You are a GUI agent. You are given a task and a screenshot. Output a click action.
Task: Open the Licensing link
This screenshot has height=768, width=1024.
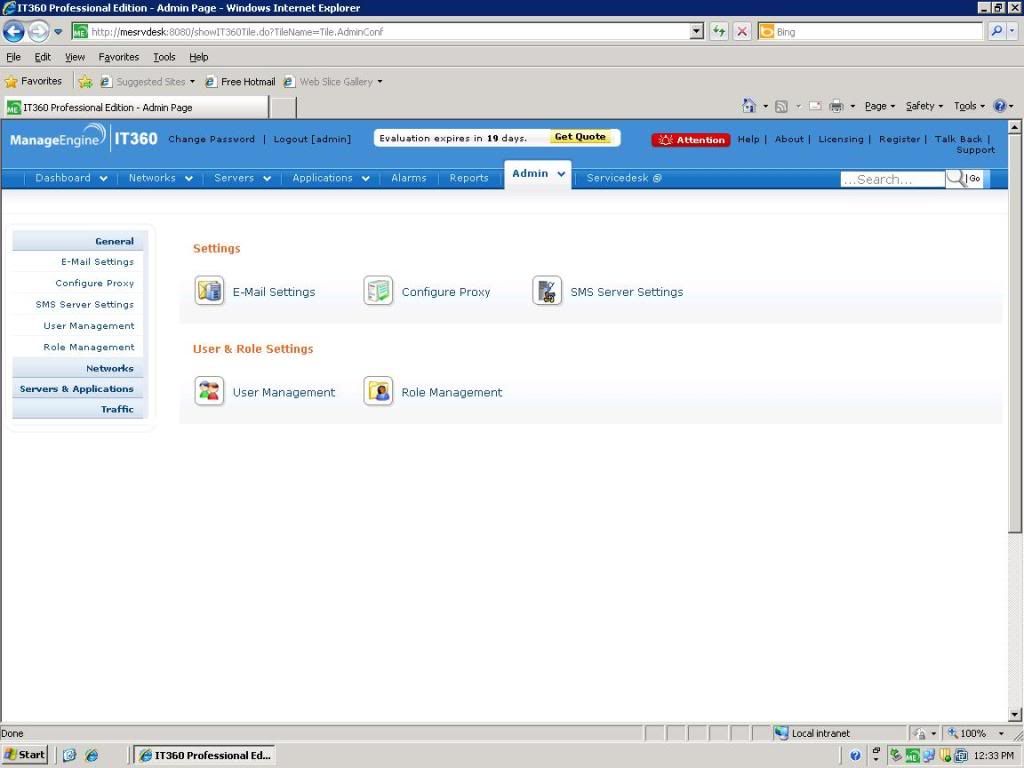(840, 139)
